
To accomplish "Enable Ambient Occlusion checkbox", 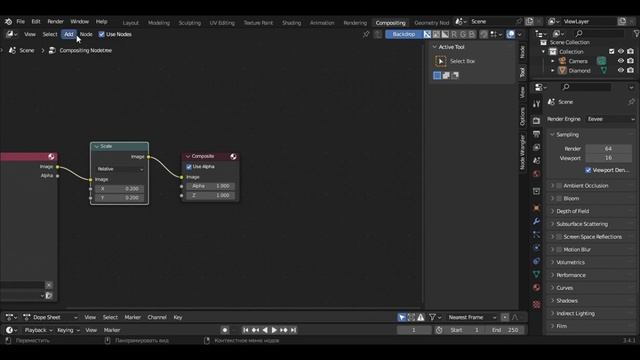I will (559, 186).
